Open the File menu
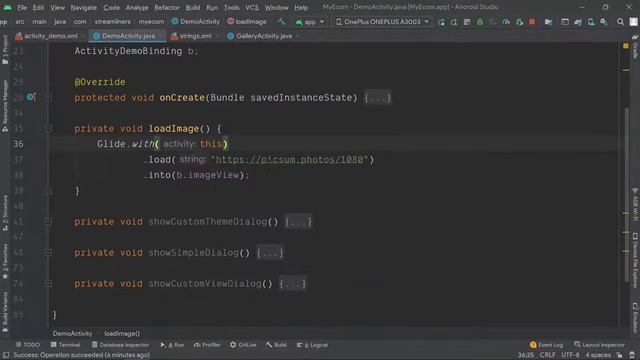Image resolution: width=640 pixels, height=360 pixels. point(22,7)
